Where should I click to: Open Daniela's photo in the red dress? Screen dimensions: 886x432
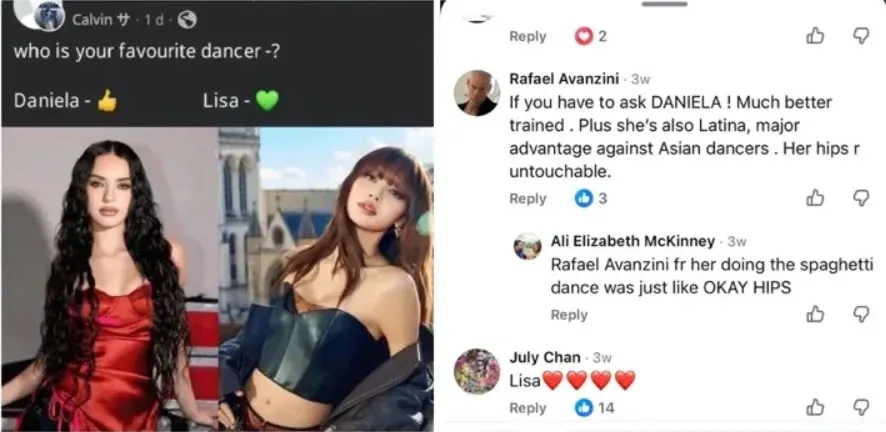[x=110, y=279]
